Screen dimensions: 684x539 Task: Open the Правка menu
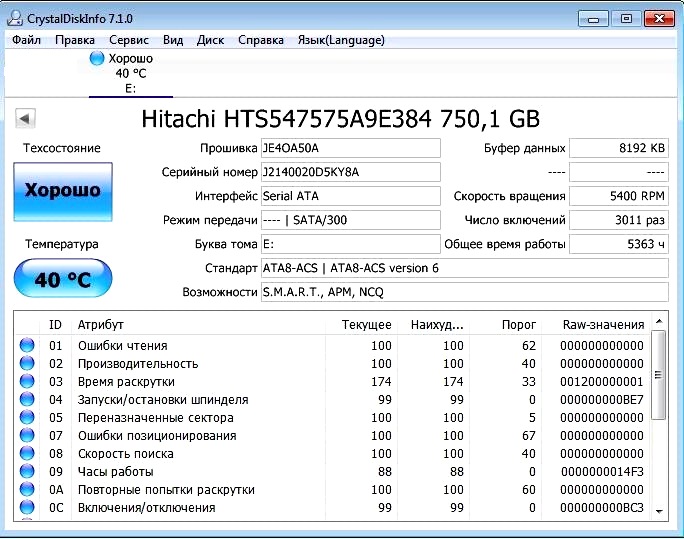pos(75,40)
